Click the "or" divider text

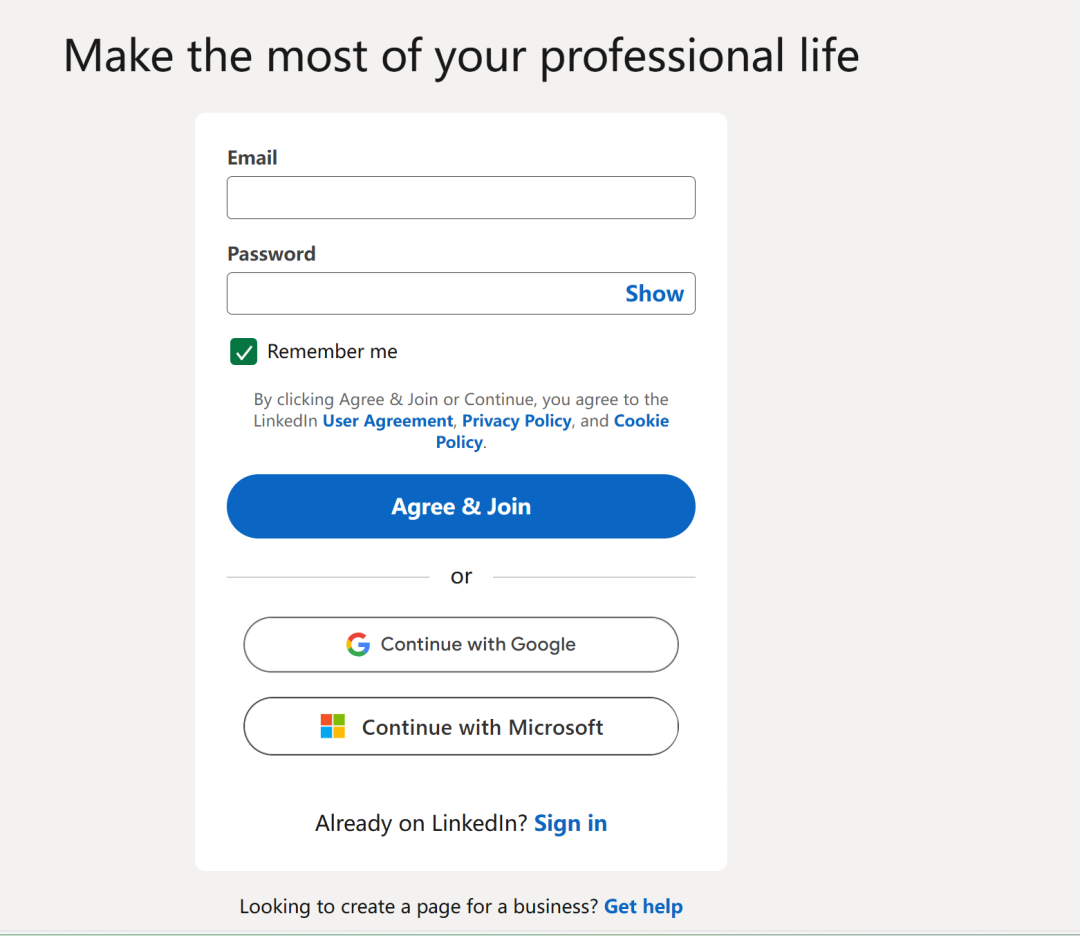coord(461,577)
